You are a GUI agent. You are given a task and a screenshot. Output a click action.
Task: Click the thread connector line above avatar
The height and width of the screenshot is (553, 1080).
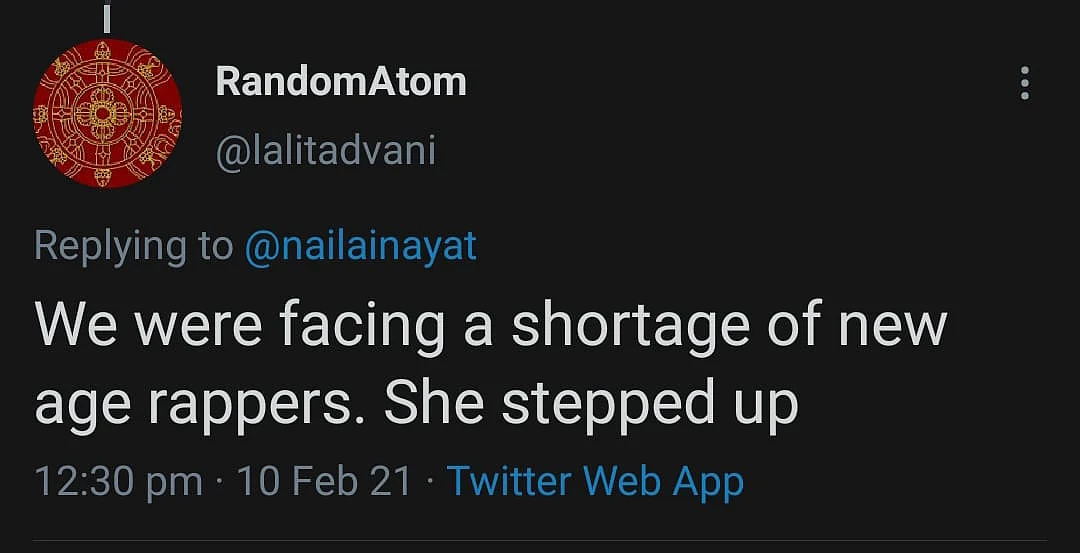click(106, 17)
